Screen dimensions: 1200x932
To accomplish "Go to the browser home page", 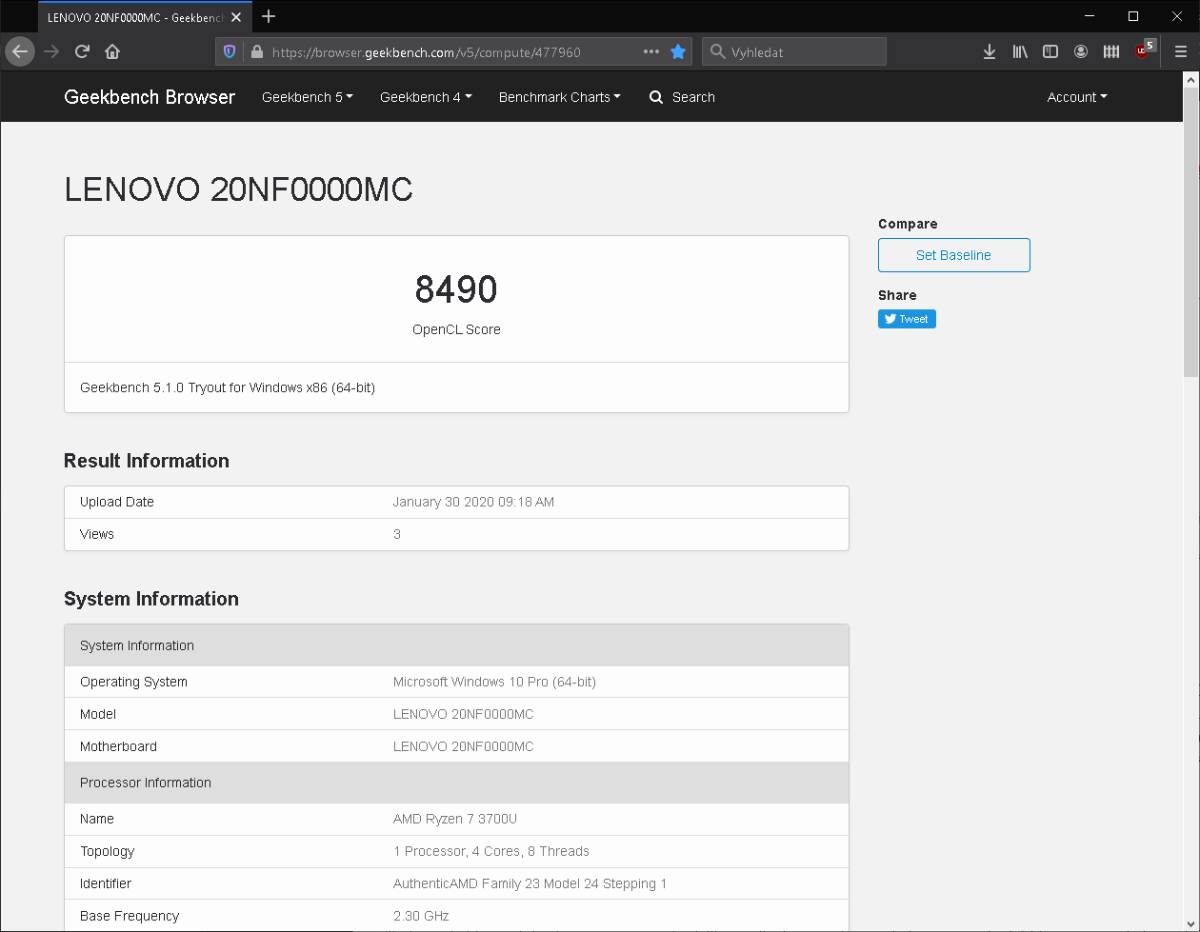I will tap(112, 52).
